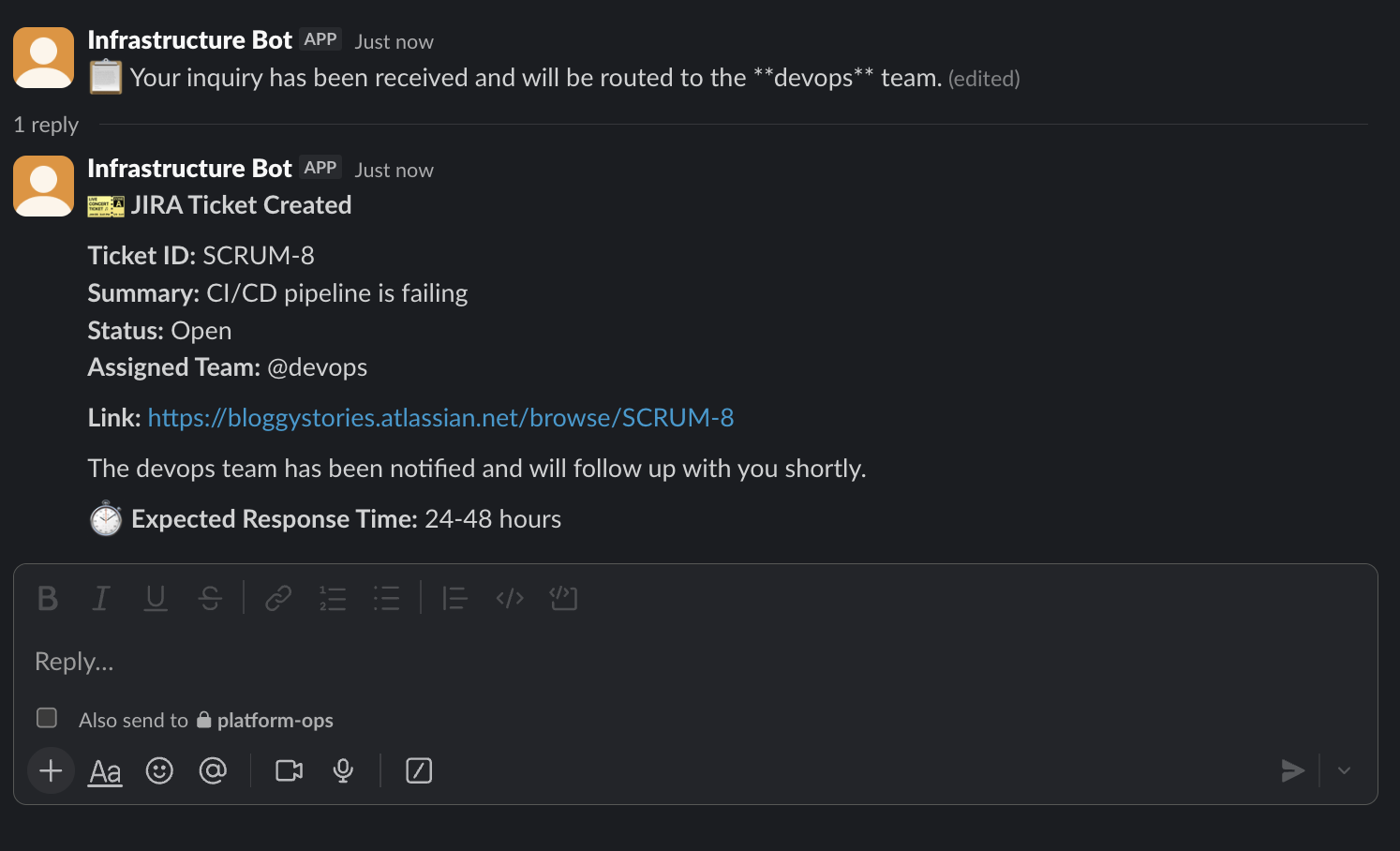Open the SCRUM-8 JIRA ticket link
The image size is (1400, 851).
tap(440, 417)
